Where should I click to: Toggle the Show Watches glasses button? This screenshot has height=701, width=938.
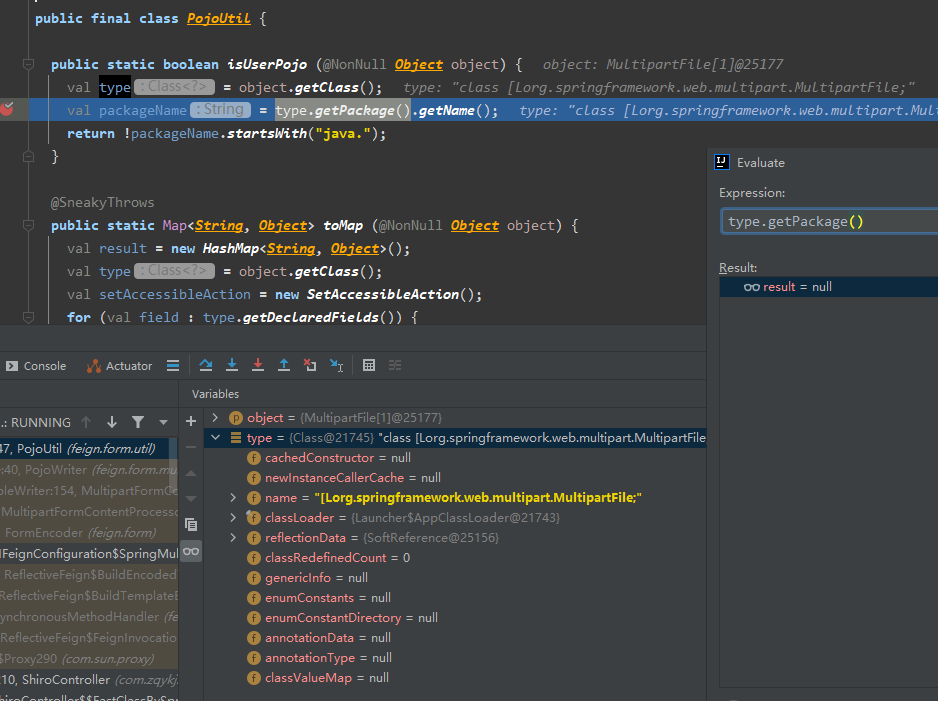click(191, 551)
